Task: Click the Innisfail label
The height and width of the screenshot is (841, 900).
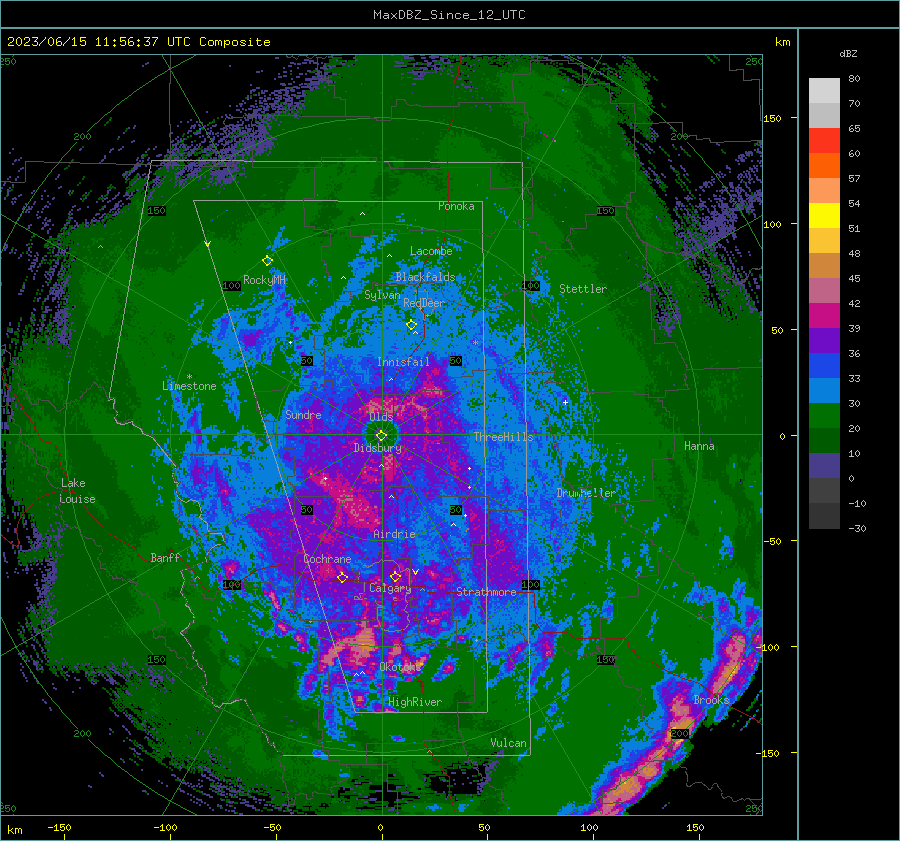Action: pos(404,362)
